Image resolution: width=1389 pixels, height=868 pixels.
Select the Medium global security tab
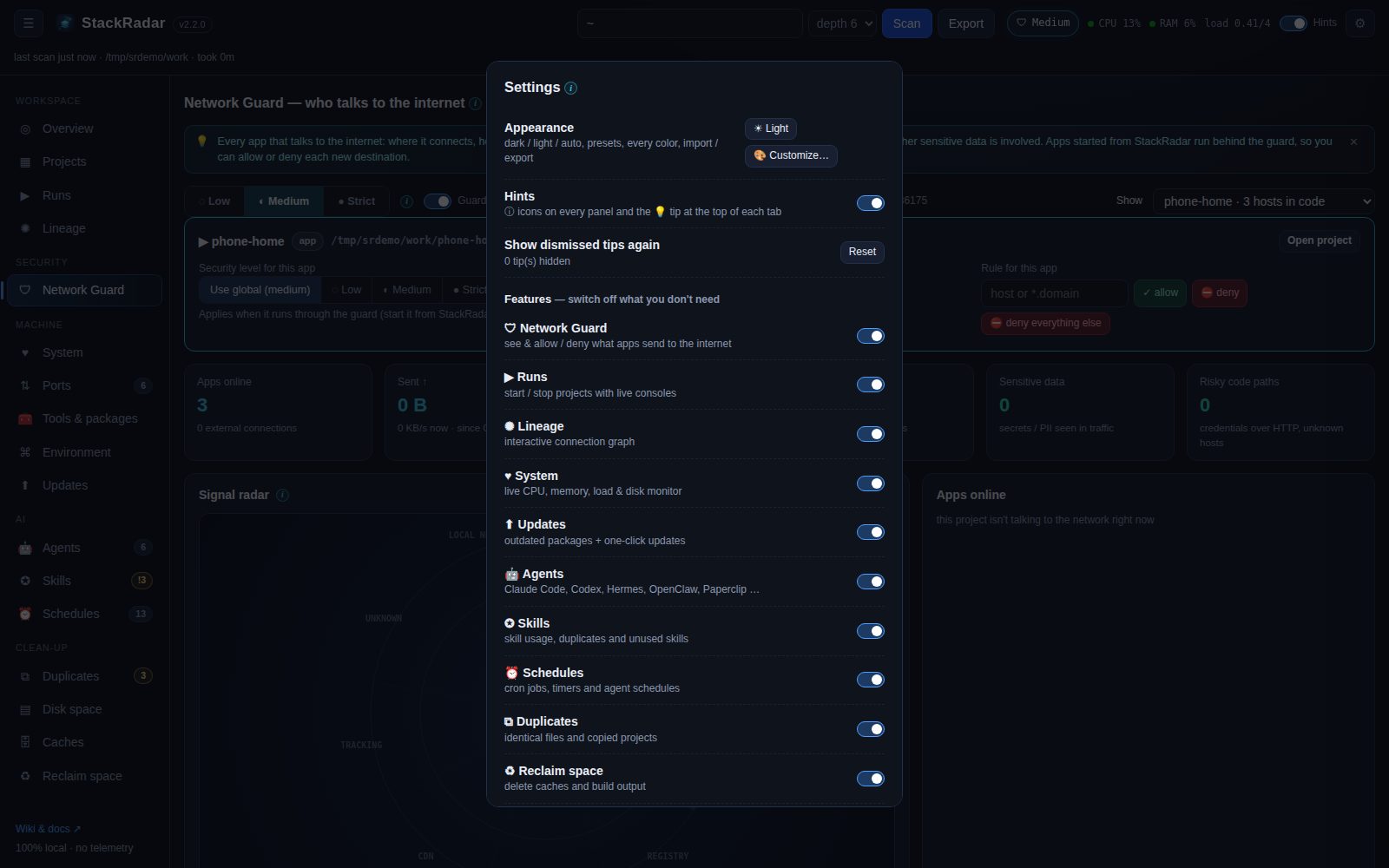284,201
